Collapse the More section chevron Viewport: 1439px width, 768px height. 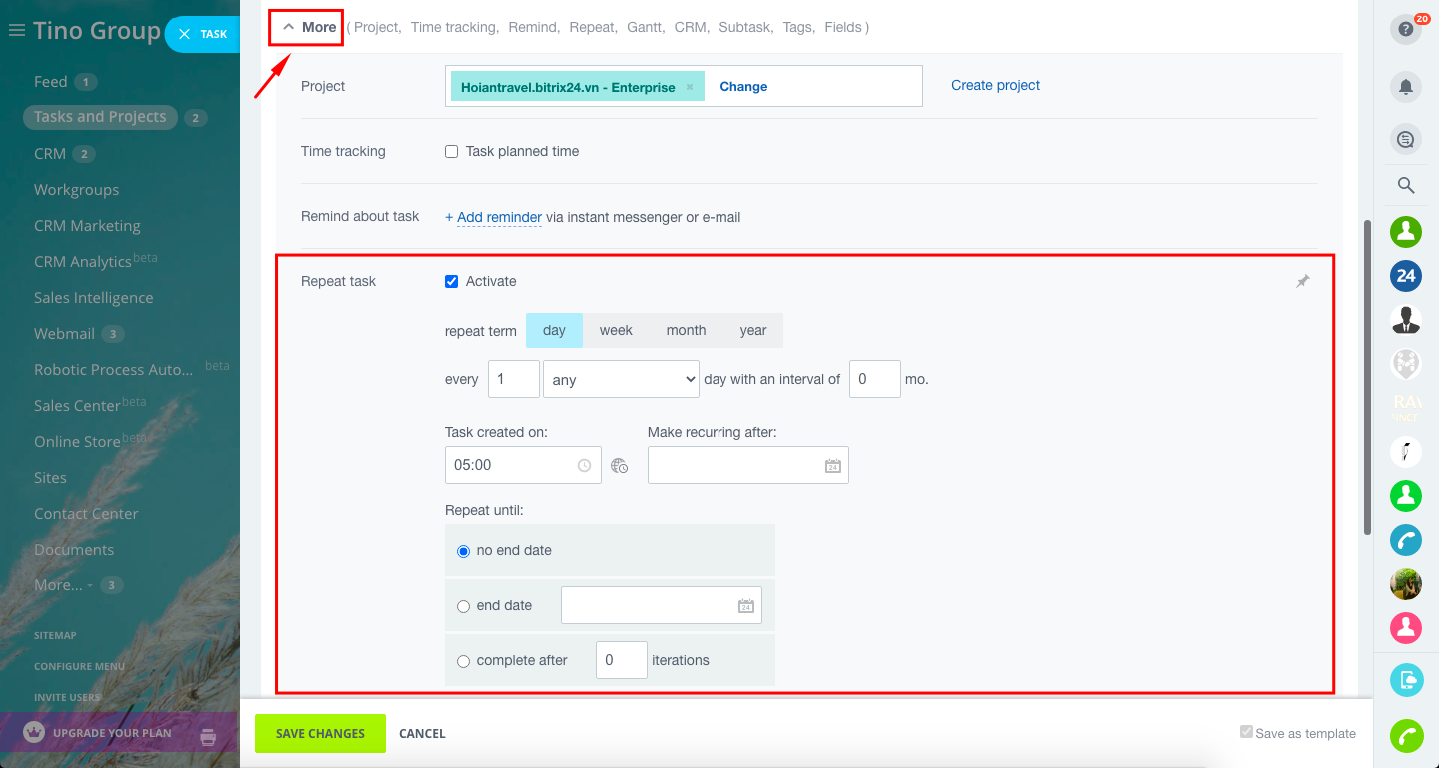289,27
